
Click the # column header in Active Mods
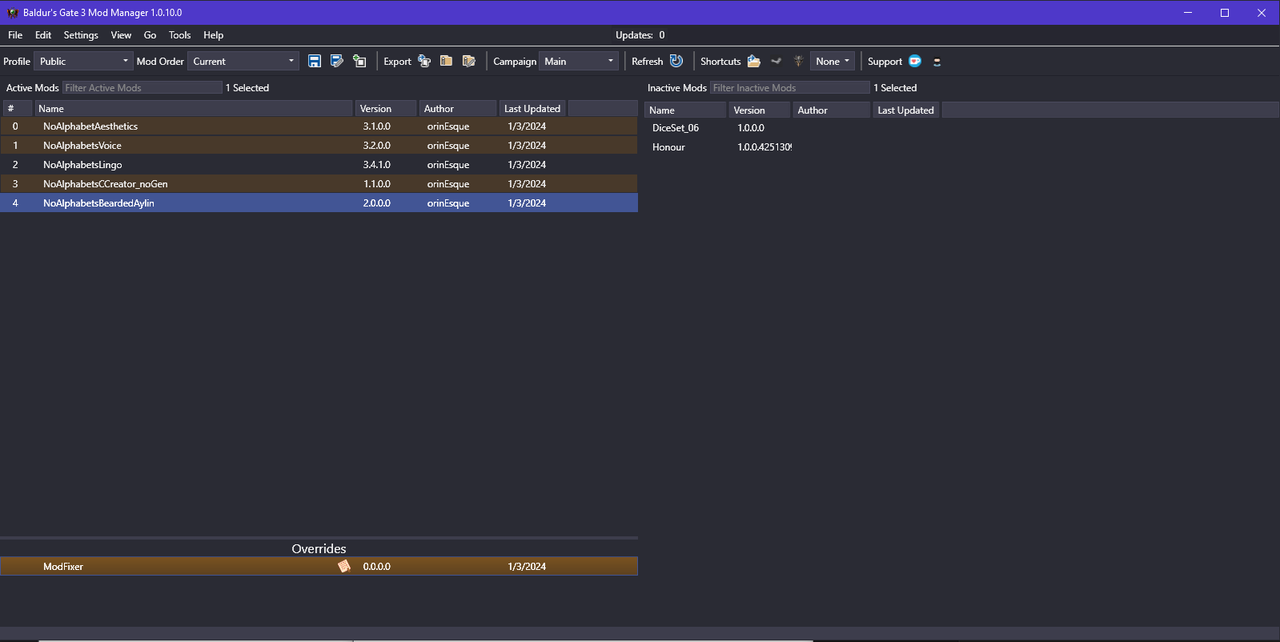click(x=17, y=108)
